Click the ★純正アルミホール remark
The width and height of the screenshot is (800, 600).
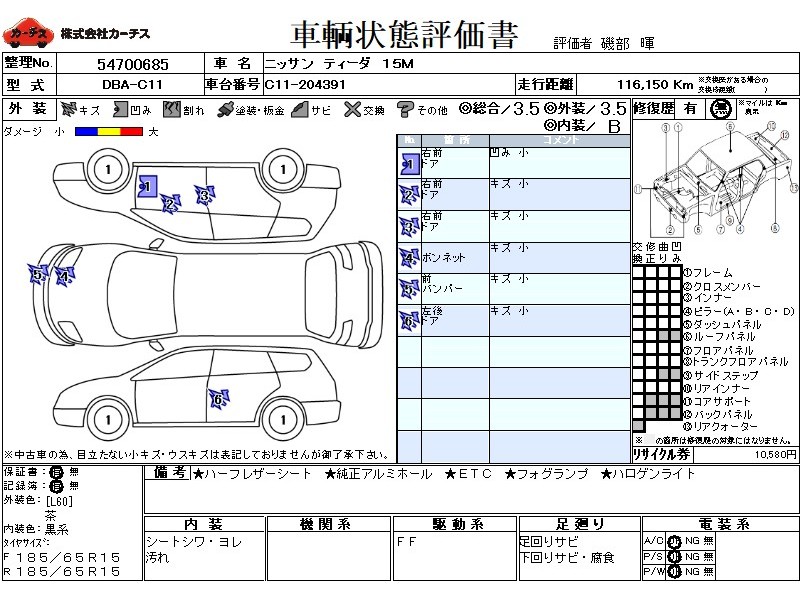378,474
